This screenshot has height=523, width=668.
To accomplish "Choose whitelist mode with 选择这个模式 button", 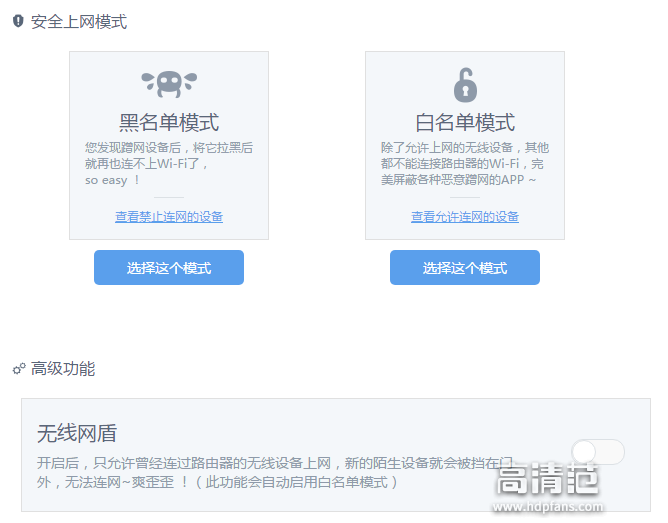I will tap(465, 267).
